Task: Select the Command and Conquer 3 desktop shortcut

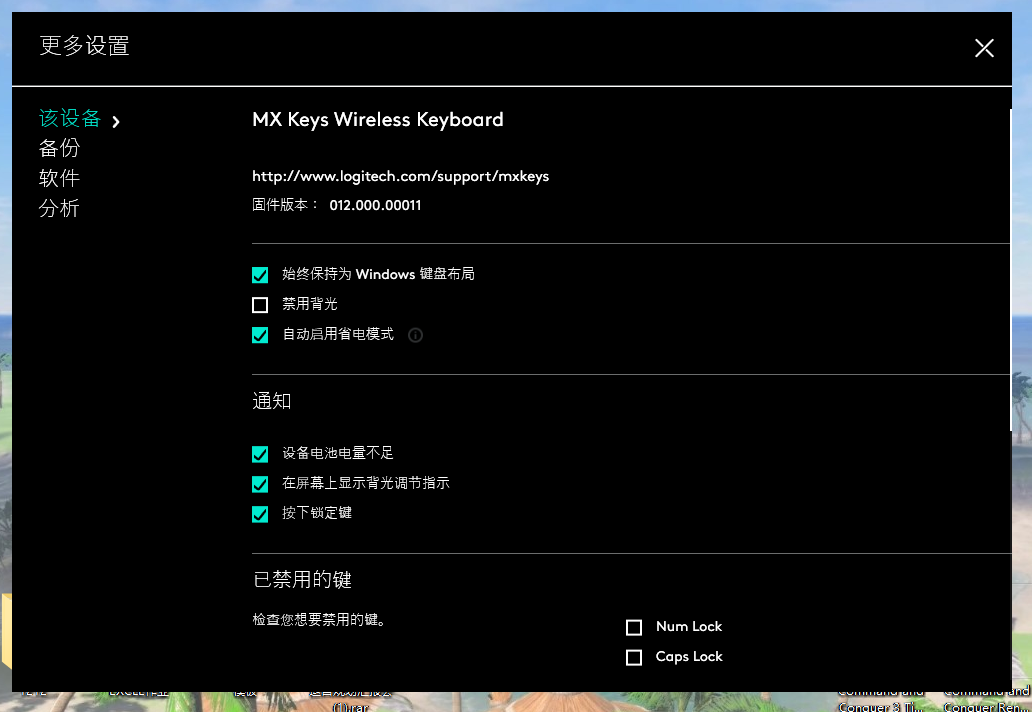Action: point(880,699)
